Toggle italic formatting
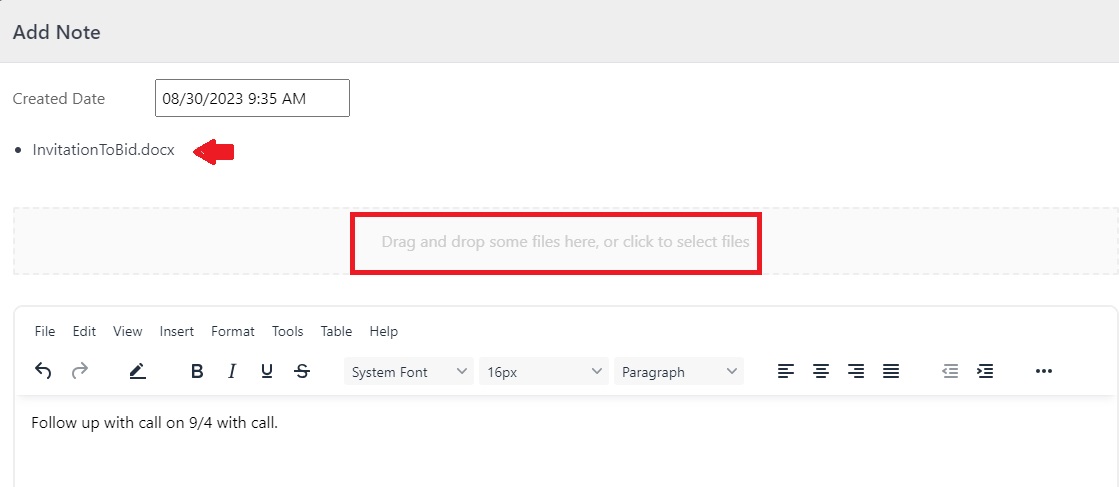 point(231,371)
